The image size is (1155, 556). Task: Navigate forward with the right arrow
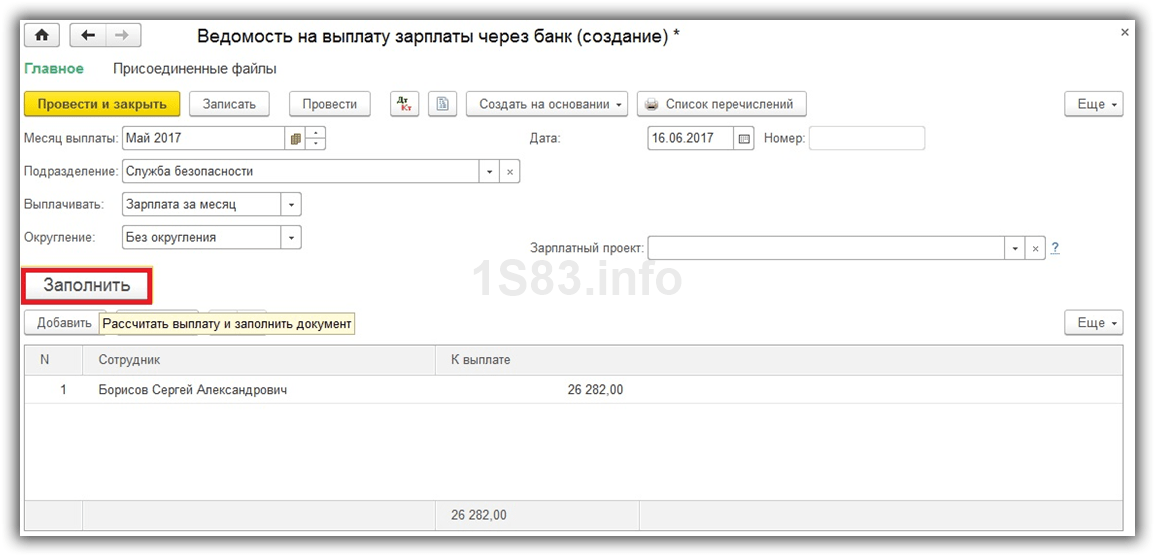(123, 35)
